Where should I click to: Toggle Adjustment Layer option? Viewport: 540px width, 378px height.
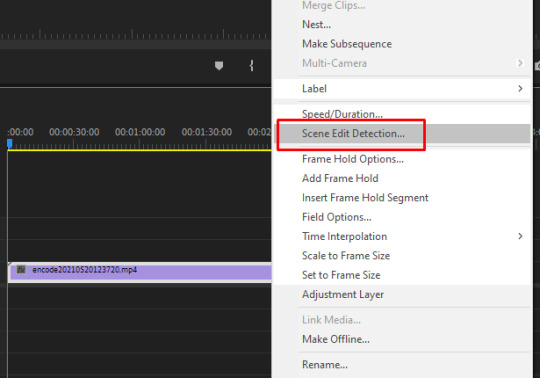click(402, 294)
